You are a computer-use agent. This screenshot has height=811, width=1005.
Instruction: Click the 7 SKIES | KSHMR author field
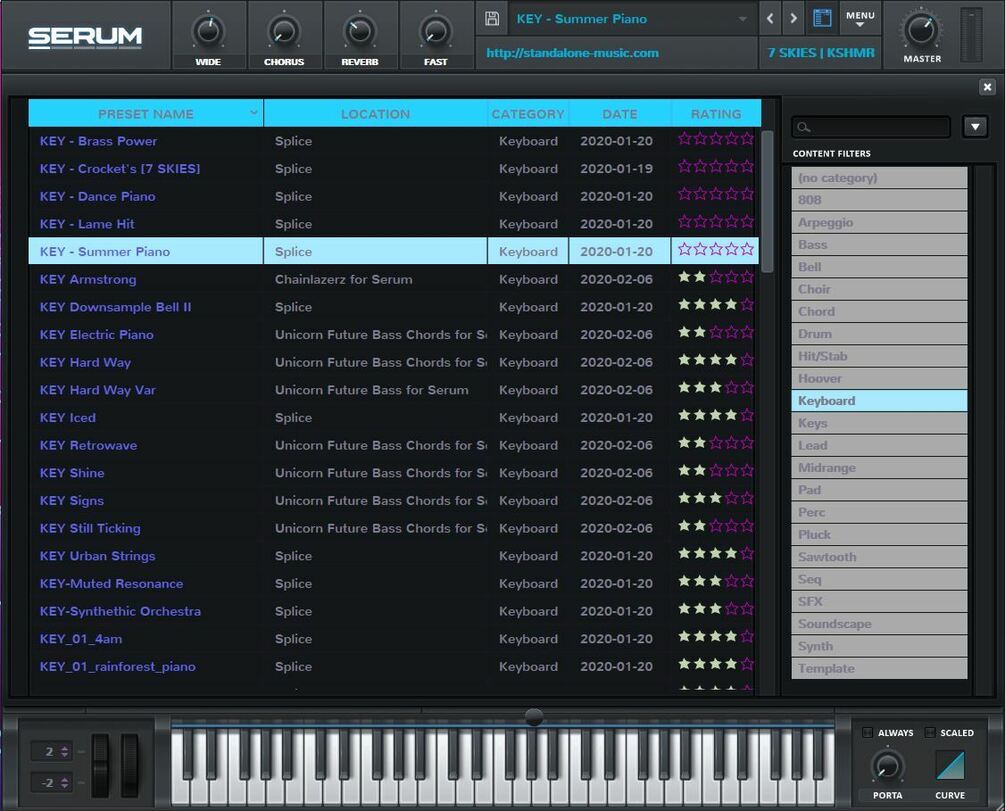pyautogui.click(x=821, y=53)
